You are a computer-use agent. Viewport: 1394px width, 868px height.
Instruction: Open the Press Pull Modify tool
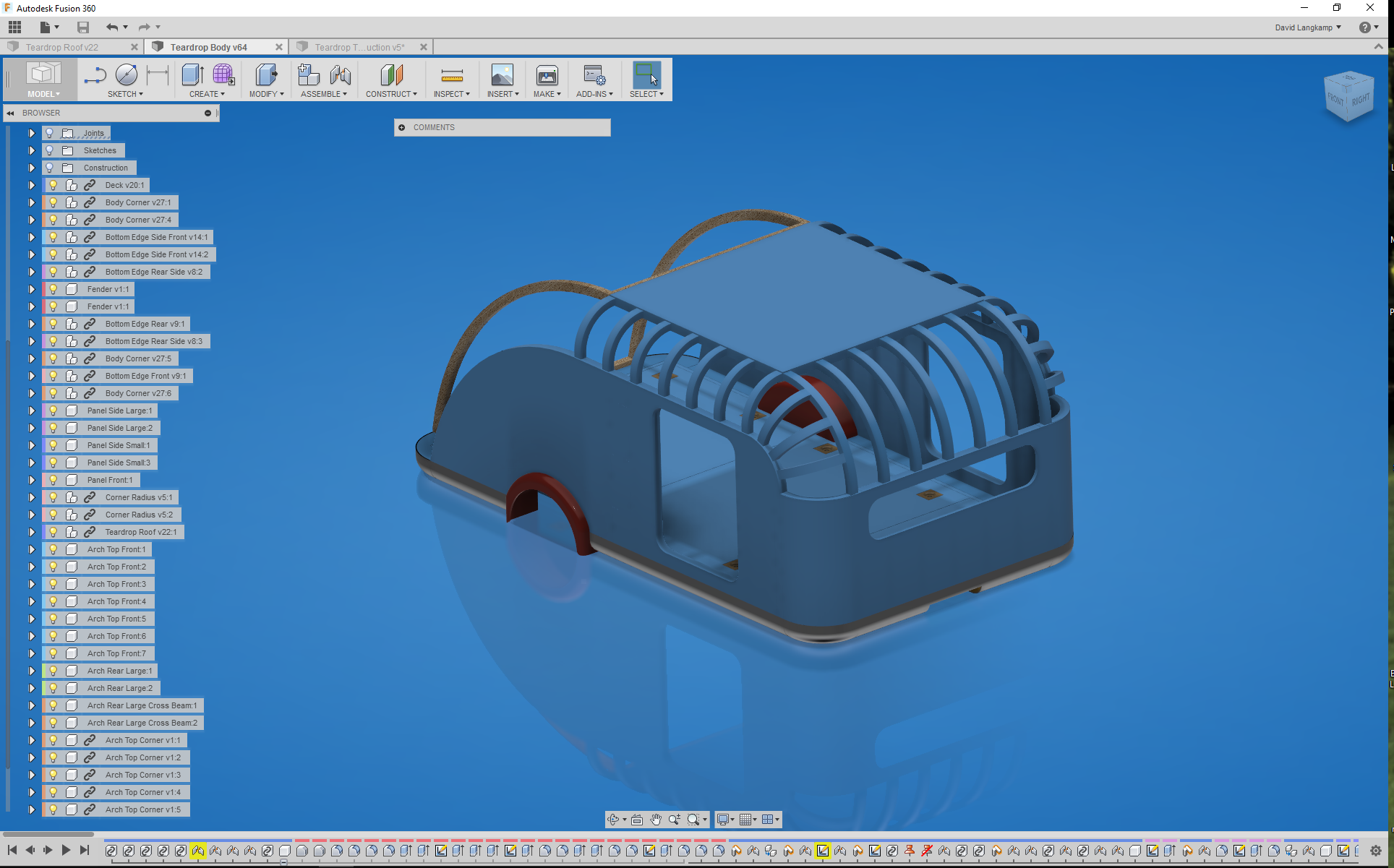click(x=265, y=75)
